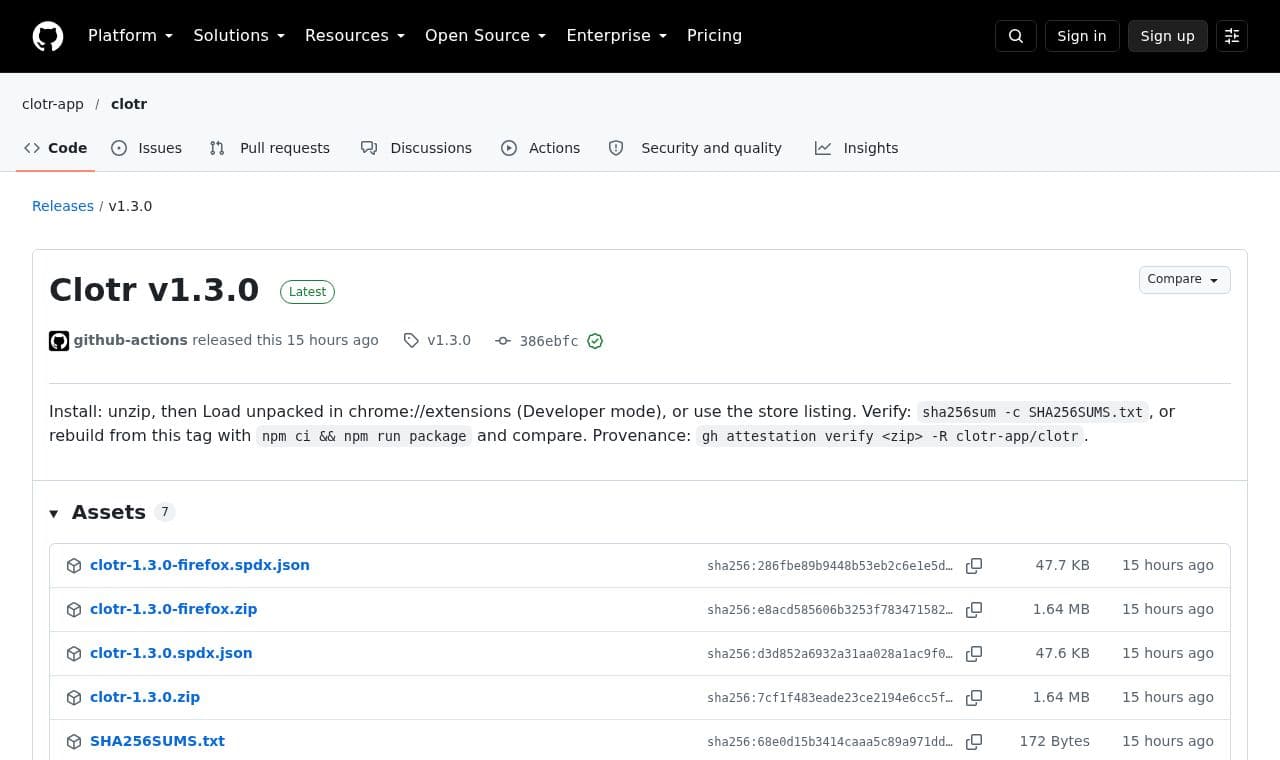Open commit 386ebfc
This screenshot has width=1280, height=760.
(x=549, y=341)
